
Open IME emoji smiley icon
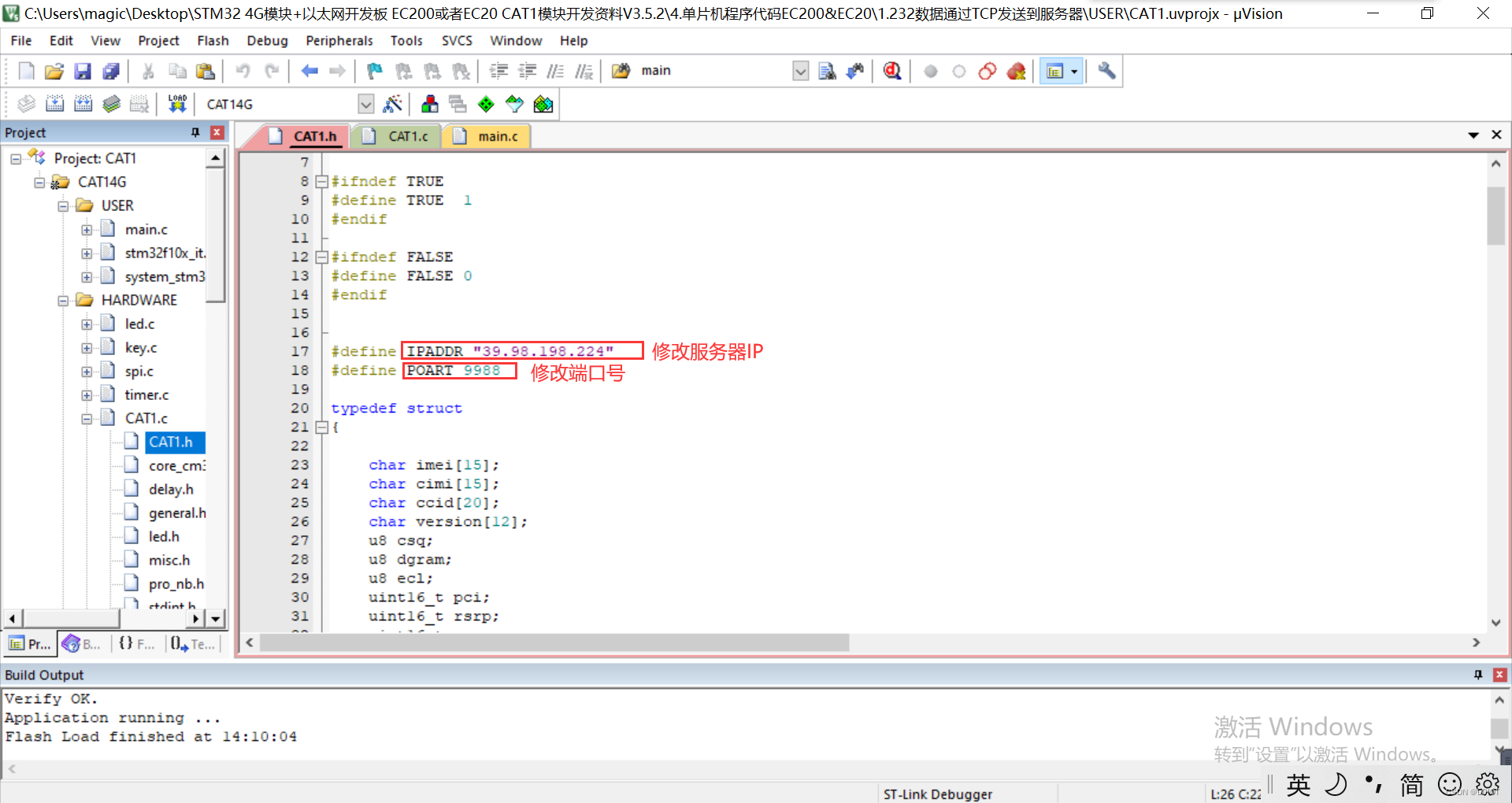pyautogui.click(x=1450, y=784)
